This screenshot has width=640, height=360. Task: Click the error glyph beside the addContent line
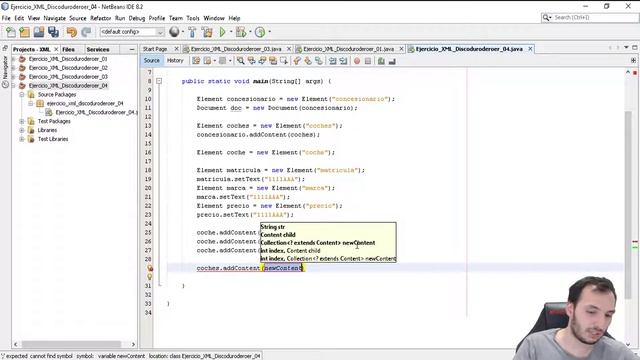(150, 268)
